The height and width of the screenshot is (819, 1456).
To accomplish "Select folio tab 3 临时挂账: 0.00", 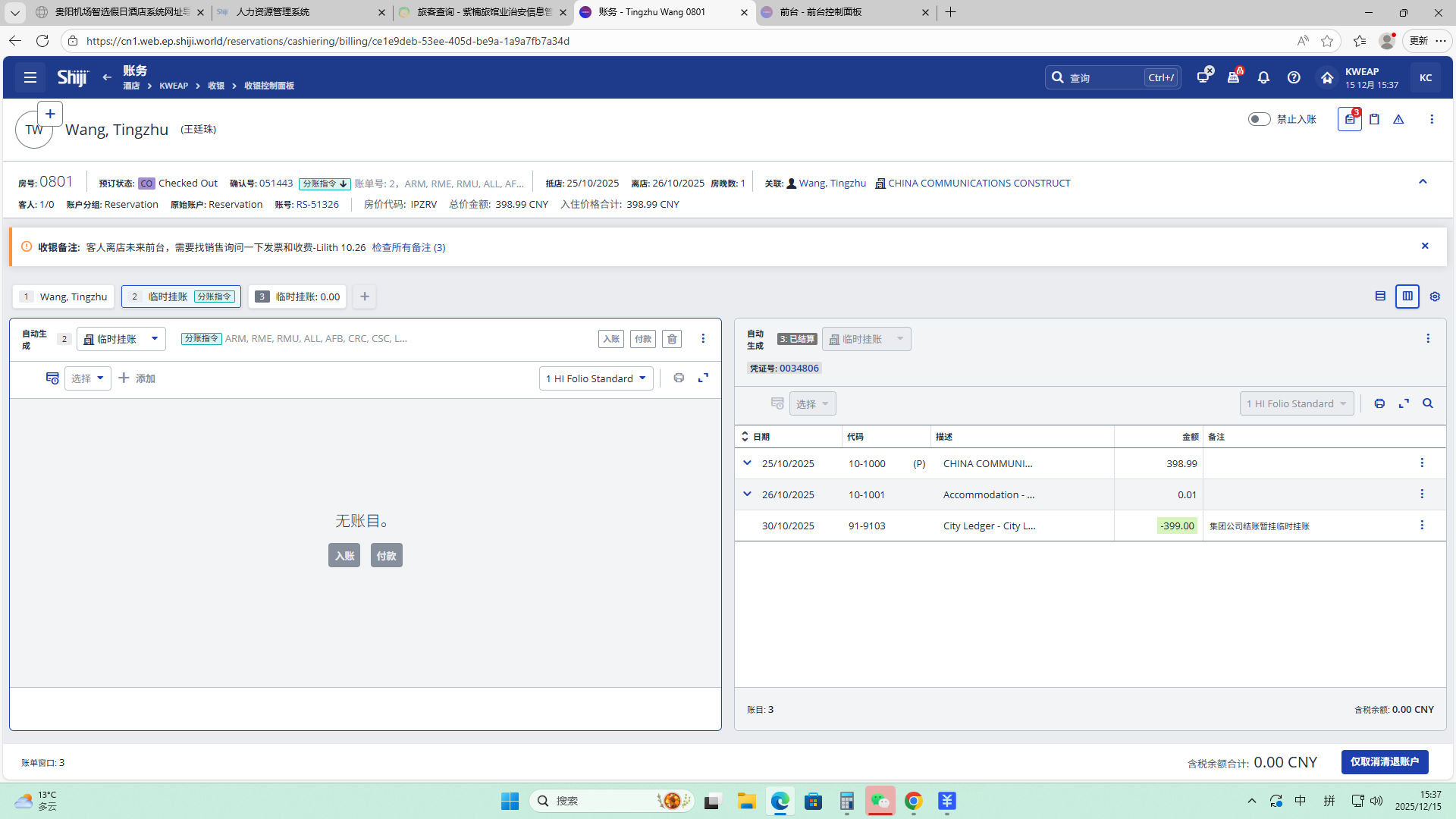I will pyautogui.click(x=297, y=297).
